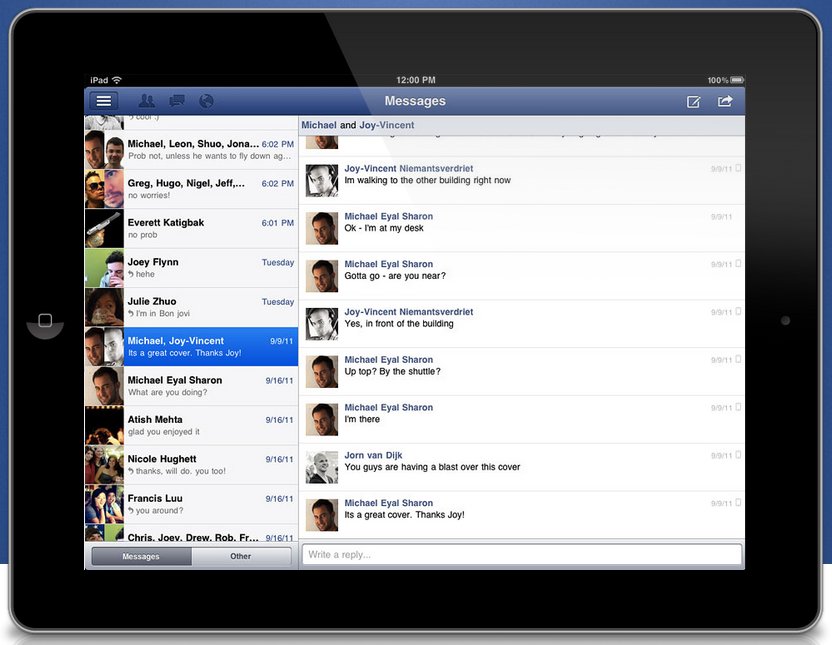Tap the device icon beside 'Up top? By the shuttle?'

738,359
